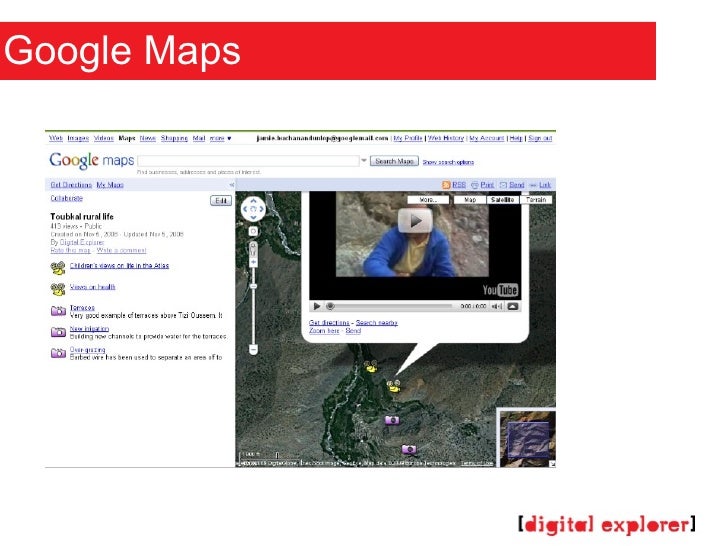
Task: Open the Web link in top navigation
Action: tap(56, 138)
